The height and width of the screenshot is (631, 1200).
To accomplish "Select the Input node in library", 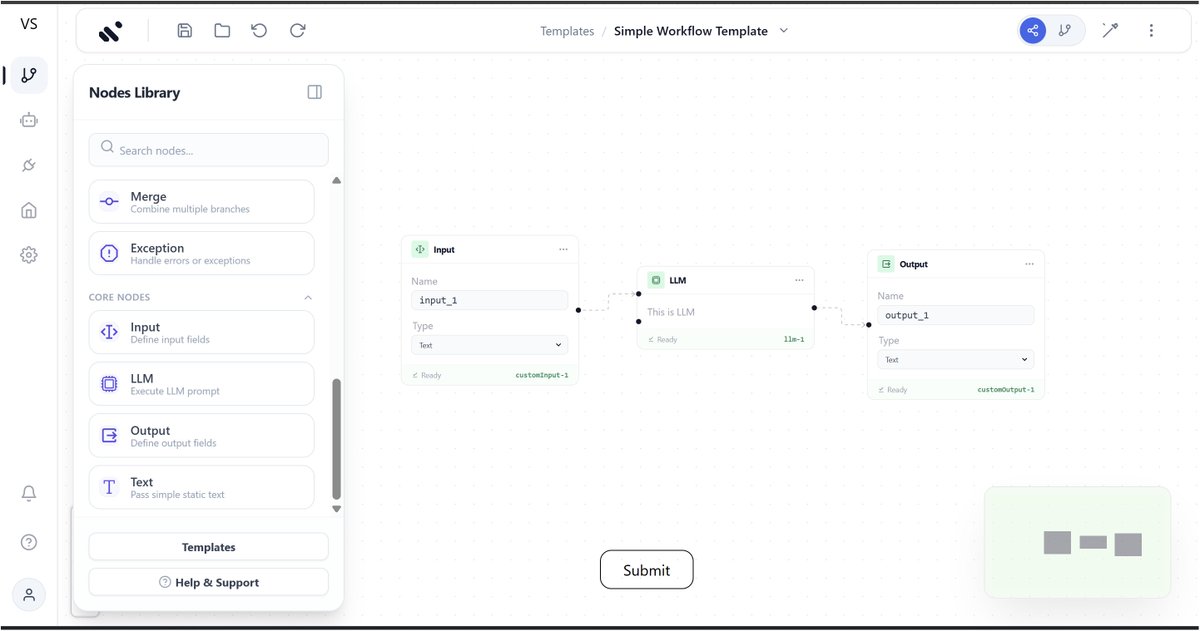I will coord(201,332).
